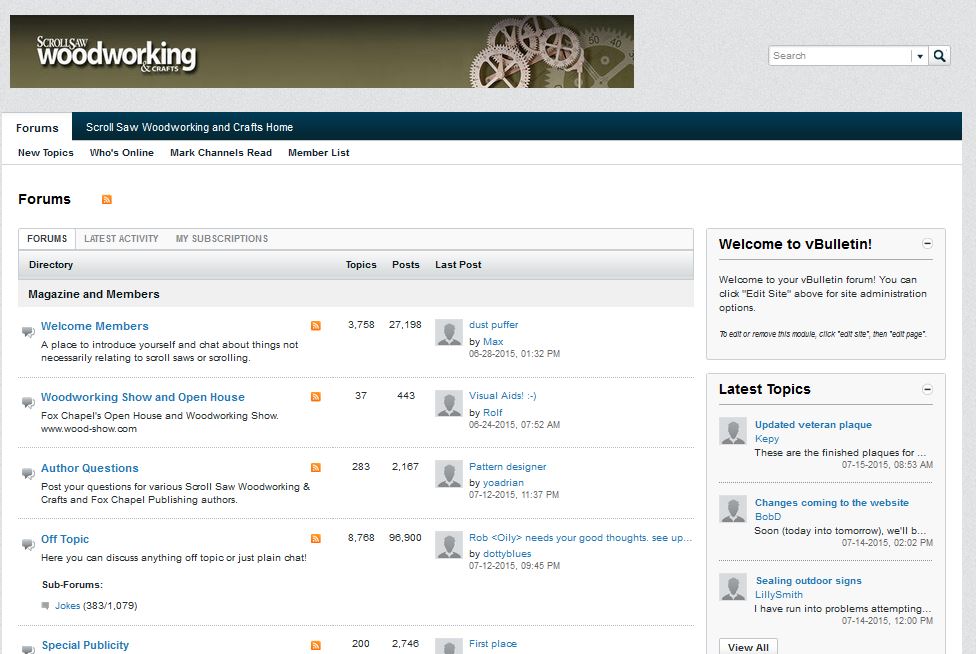Click RSS icon for Author Questions forum
The image size is (976, 654).
tap(316, 468)
